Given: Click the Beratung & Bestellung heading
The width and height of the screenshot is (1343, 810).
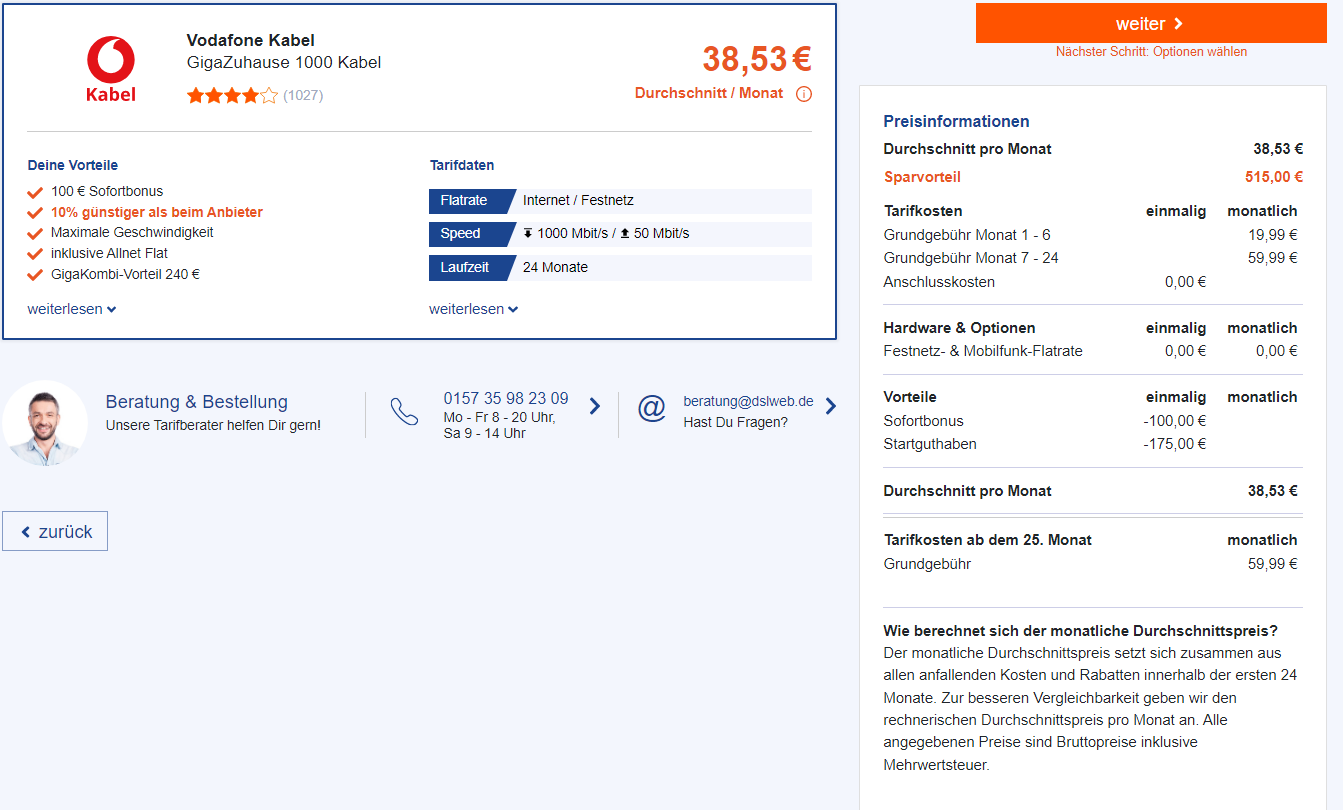Looking at the screenshot, I should tap(197, 402).
